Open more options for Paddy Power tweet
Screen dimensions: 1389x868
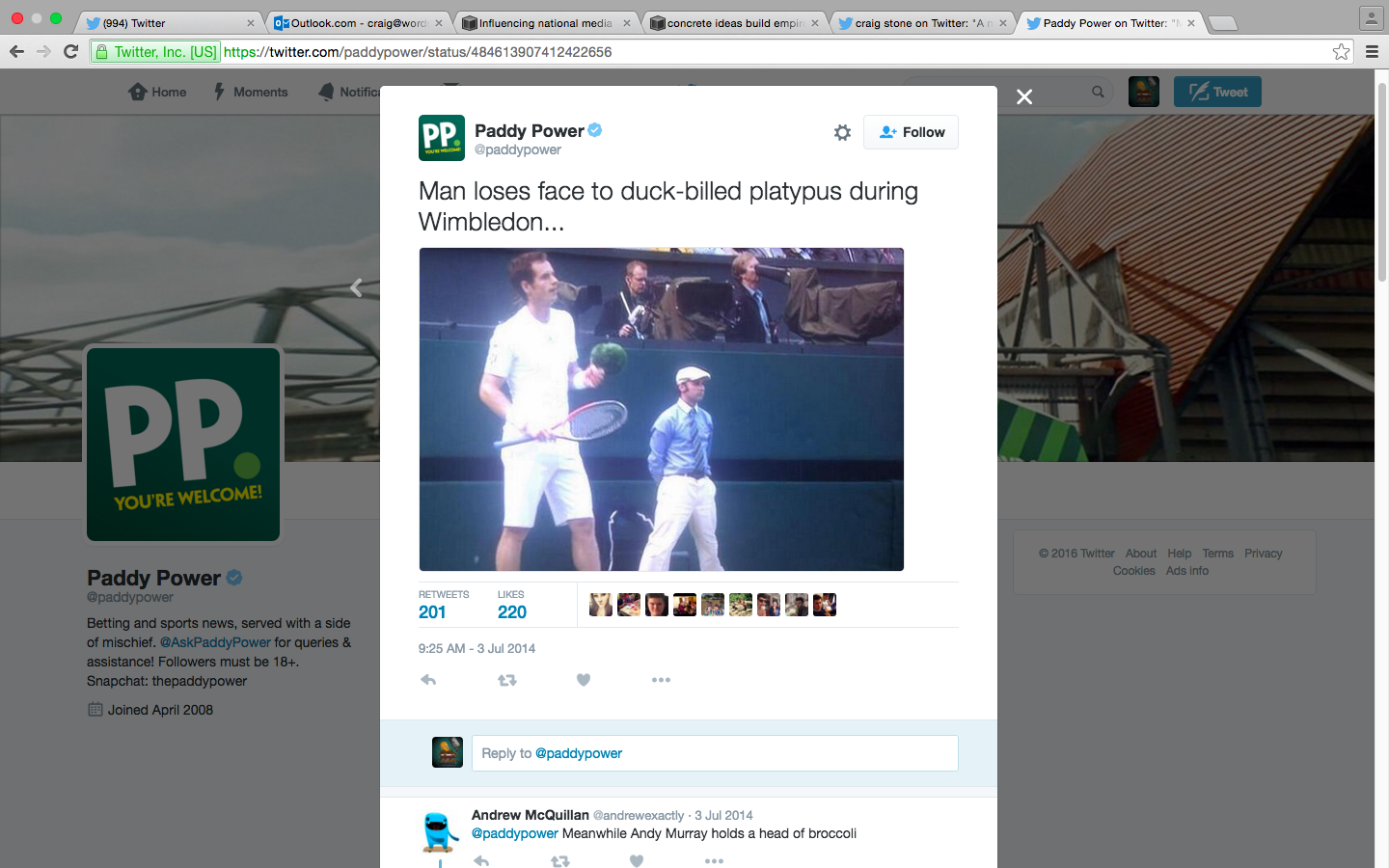tap(661, 680)
